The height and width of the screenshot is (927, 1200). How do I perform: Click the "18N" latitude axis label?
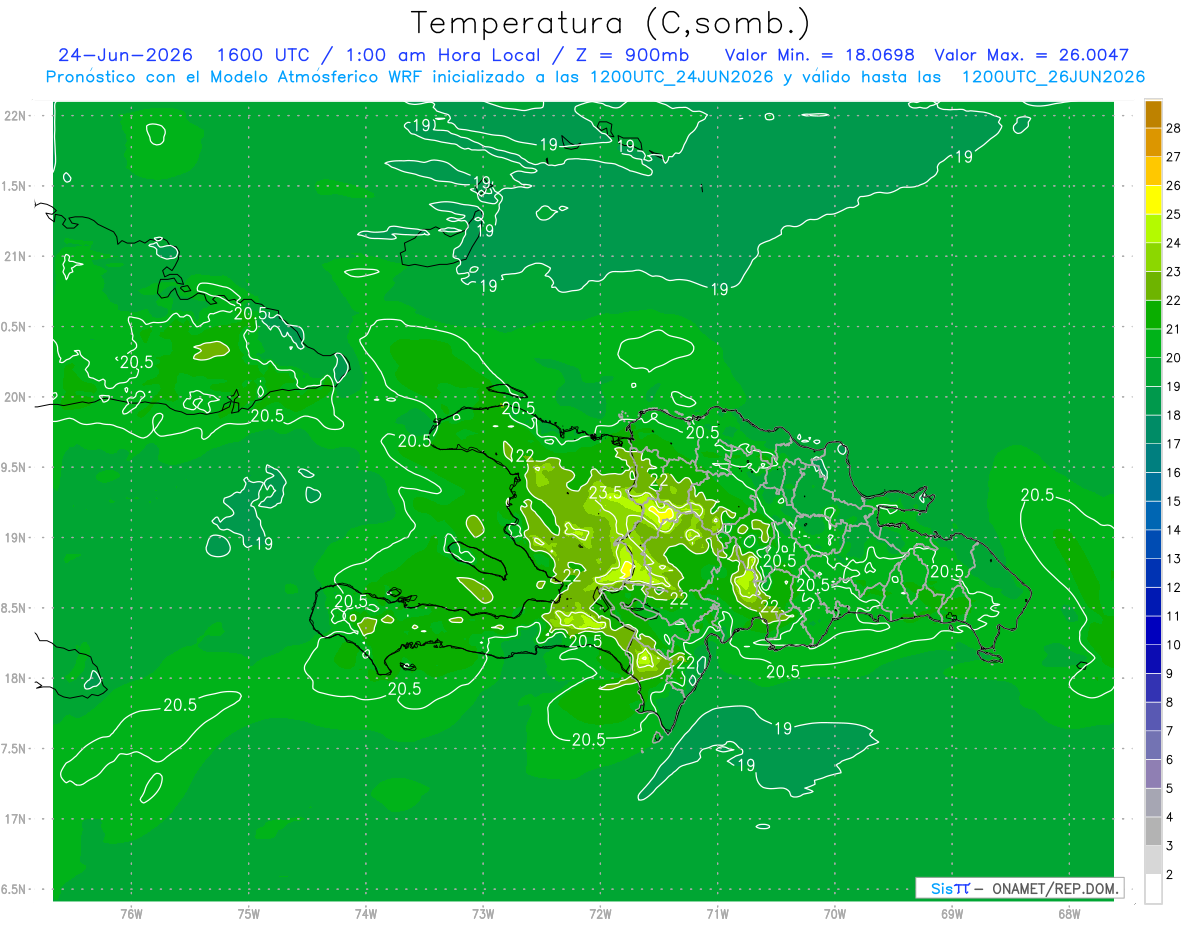click(x=16, y=678)
